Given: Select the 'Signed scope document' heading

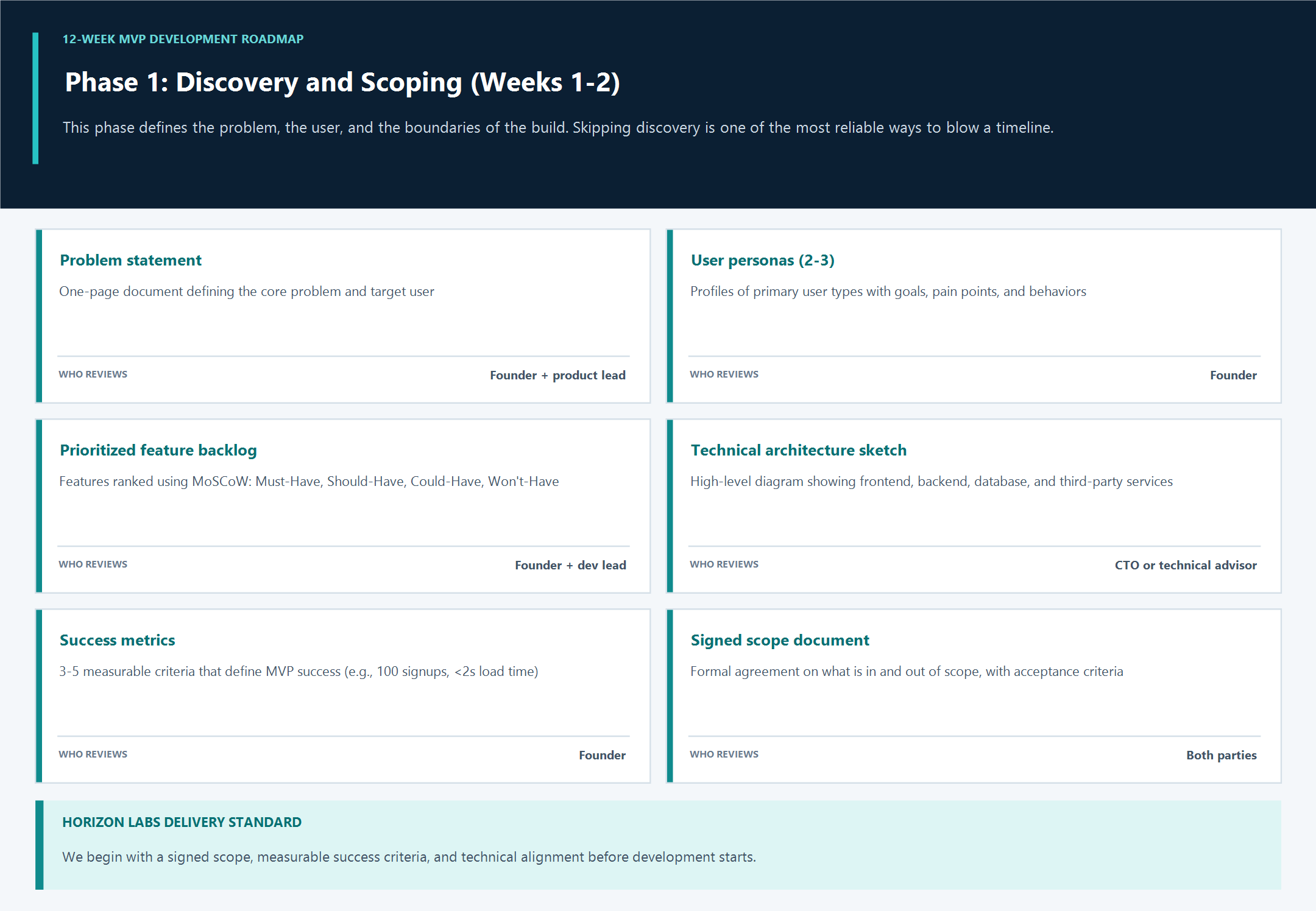Looking at the screenshot, I should tap(780, 640).
